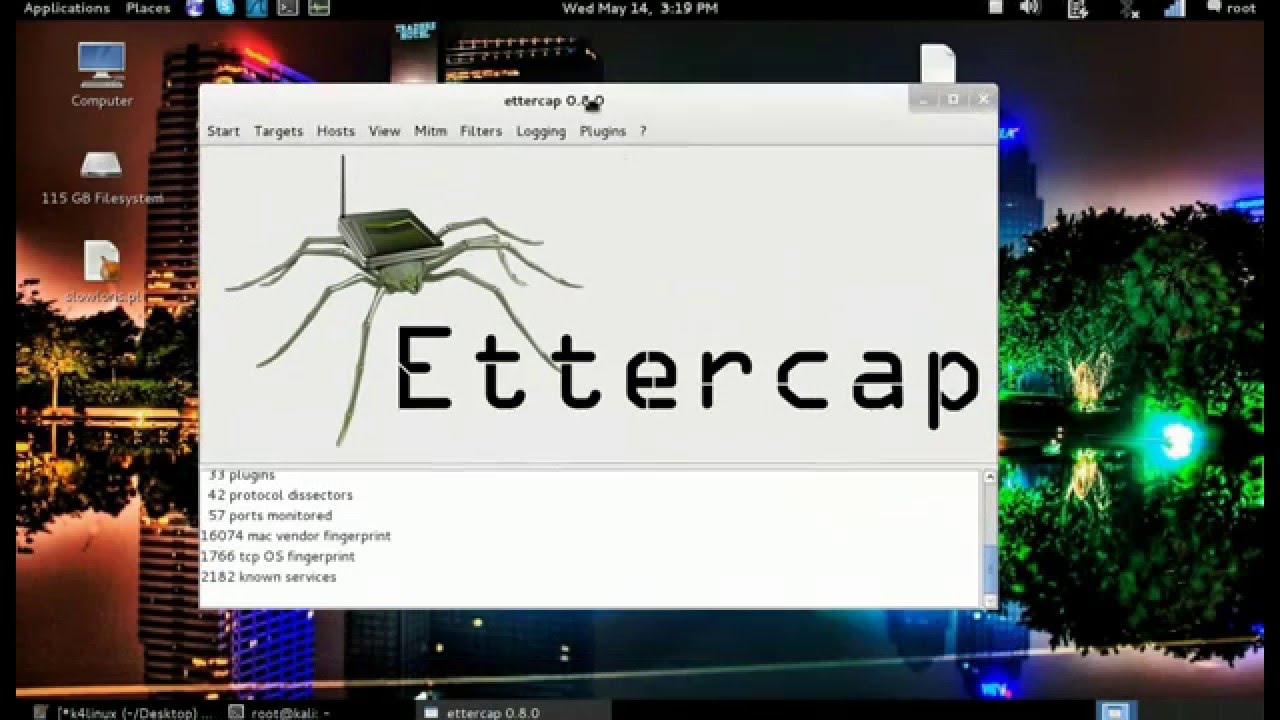Click the white square tray icon
This screenshot has width=1280, height=720.
(995, 8)
